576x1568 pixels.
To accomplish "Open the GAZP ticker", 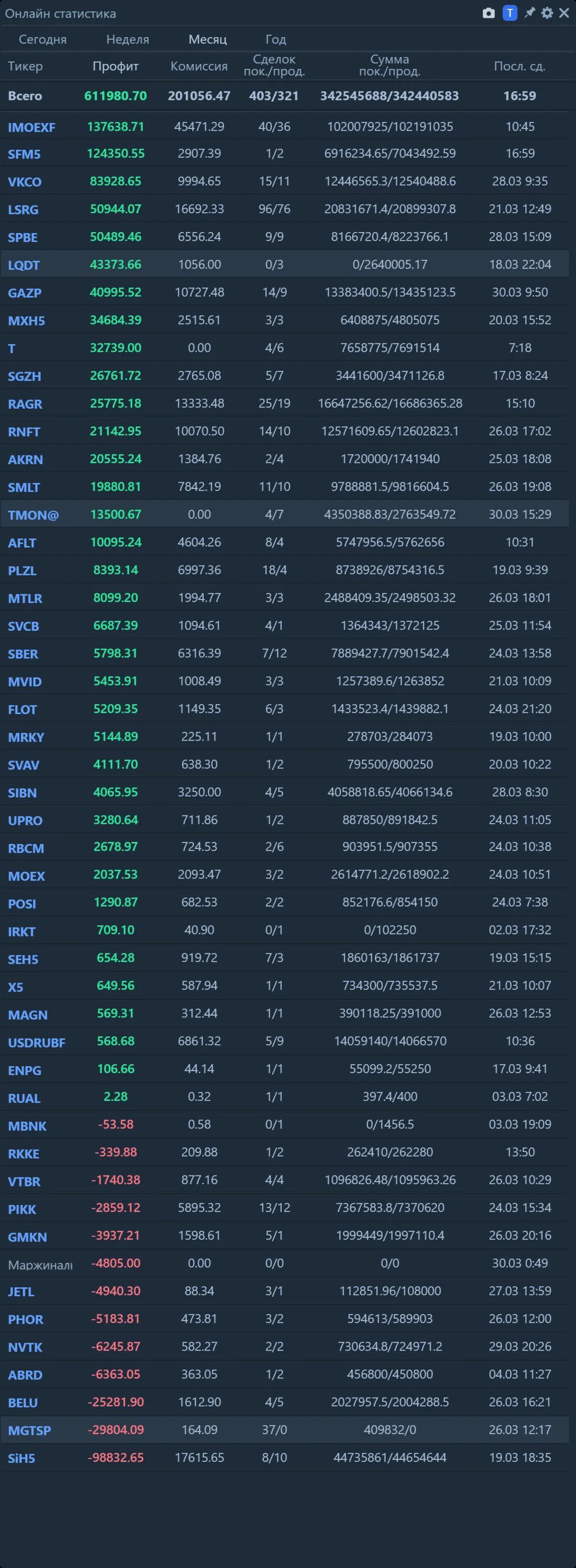I will point(25,293).
